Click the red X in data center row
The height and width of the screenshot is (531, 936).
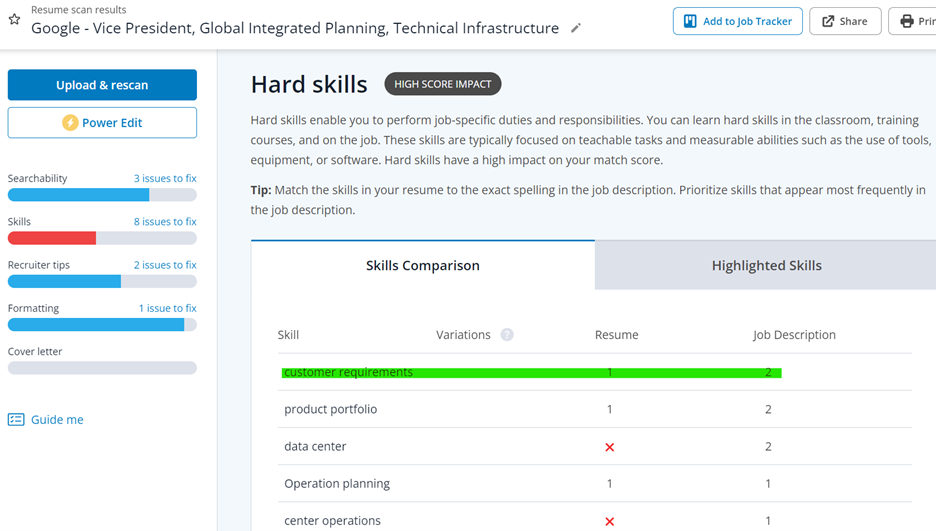609,447
